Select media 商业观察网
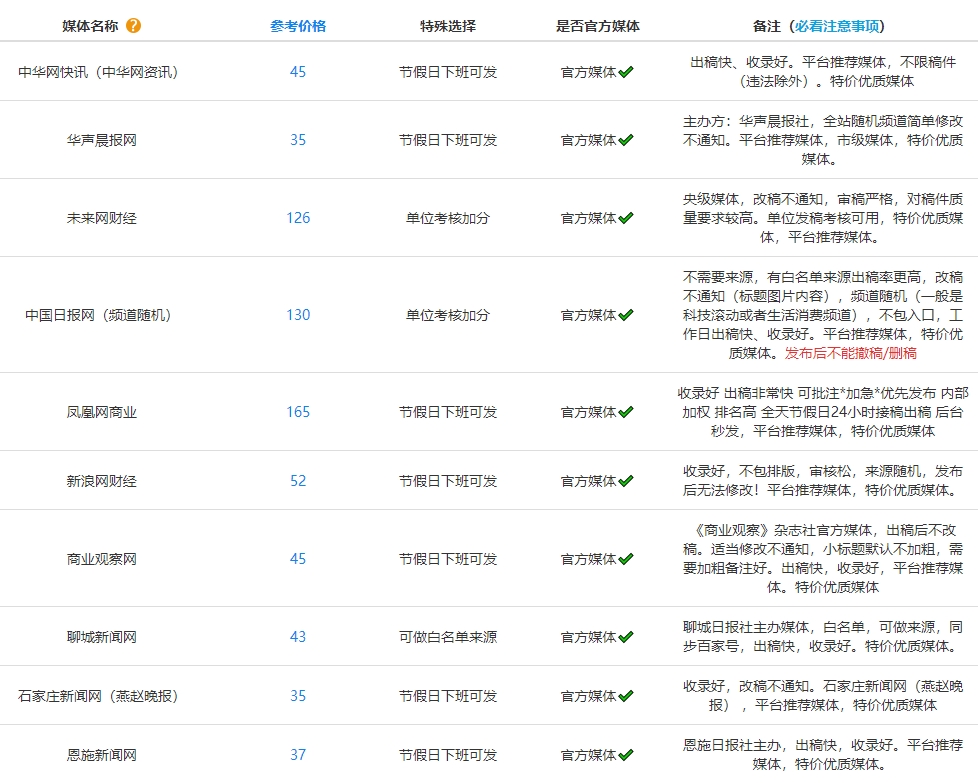Image resolution: width=978 pixels, height=783 pixels. (102, 559)
